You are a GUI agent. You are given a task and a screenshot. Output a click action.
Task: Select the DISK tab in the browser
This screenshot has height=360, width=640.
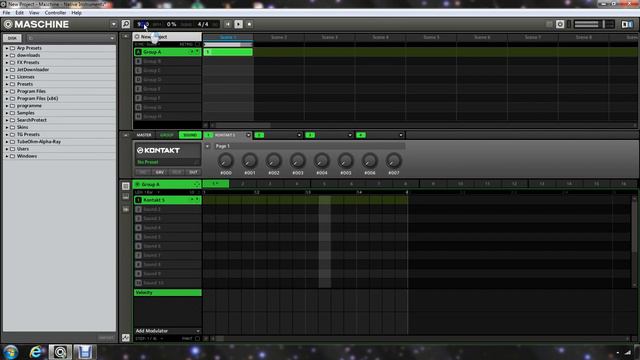tap(12, 38)
